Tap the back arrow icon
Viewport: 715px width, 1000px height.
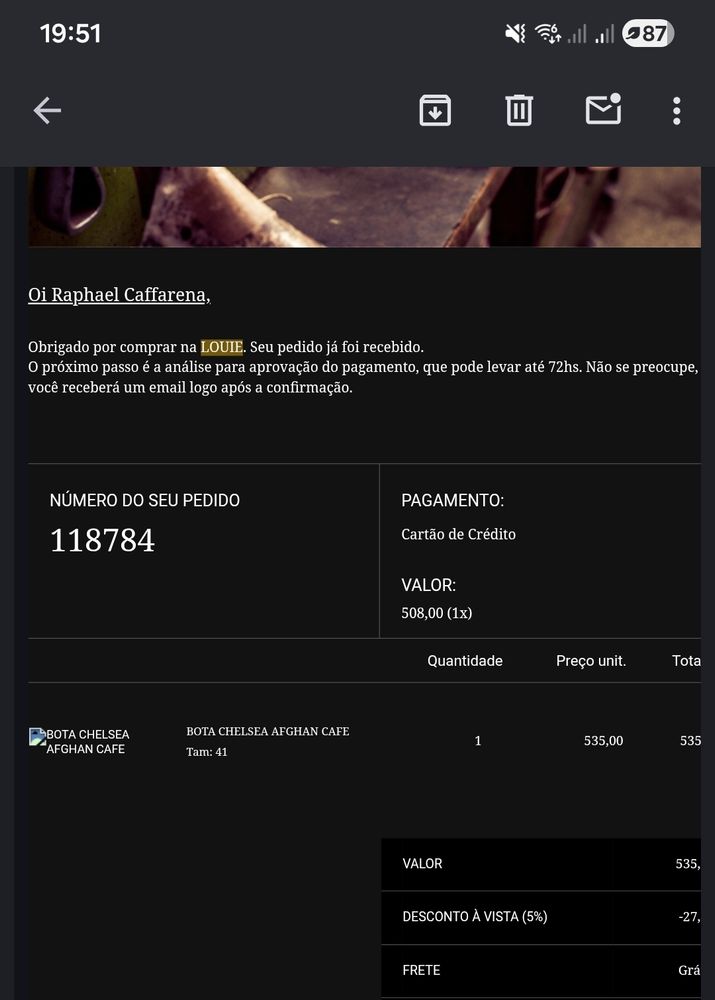point(47,110)
